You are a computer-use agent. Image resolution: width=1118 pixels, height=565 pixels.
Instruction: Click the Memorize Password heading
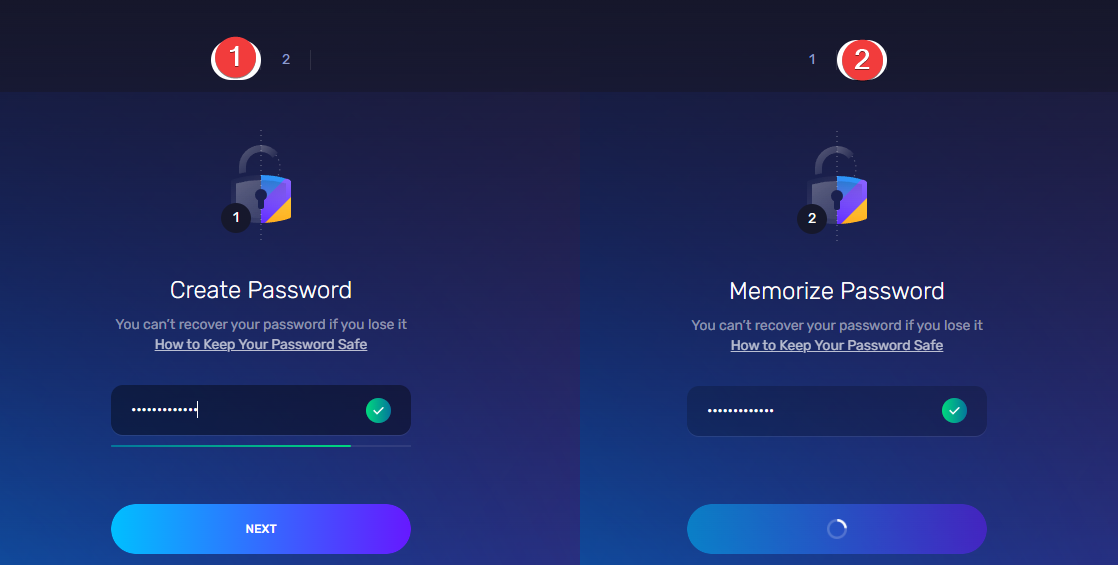coord(837,291)
